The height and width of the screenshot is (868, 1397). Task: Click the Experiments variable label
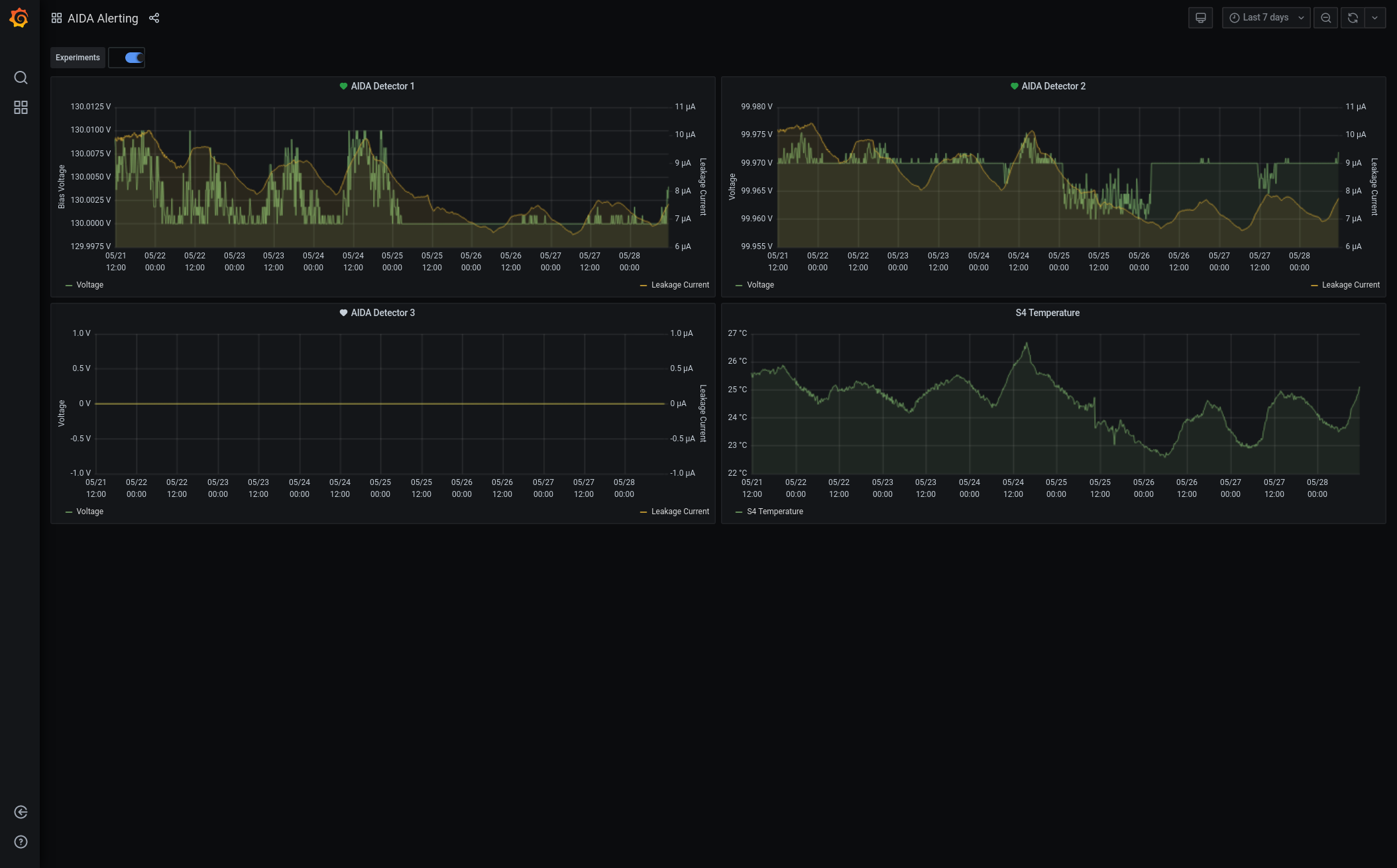coord(78,58)
